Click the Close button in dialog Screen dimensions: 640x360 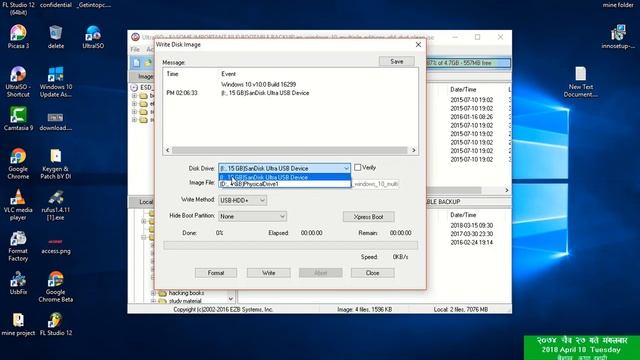click(x=373, y=273)
